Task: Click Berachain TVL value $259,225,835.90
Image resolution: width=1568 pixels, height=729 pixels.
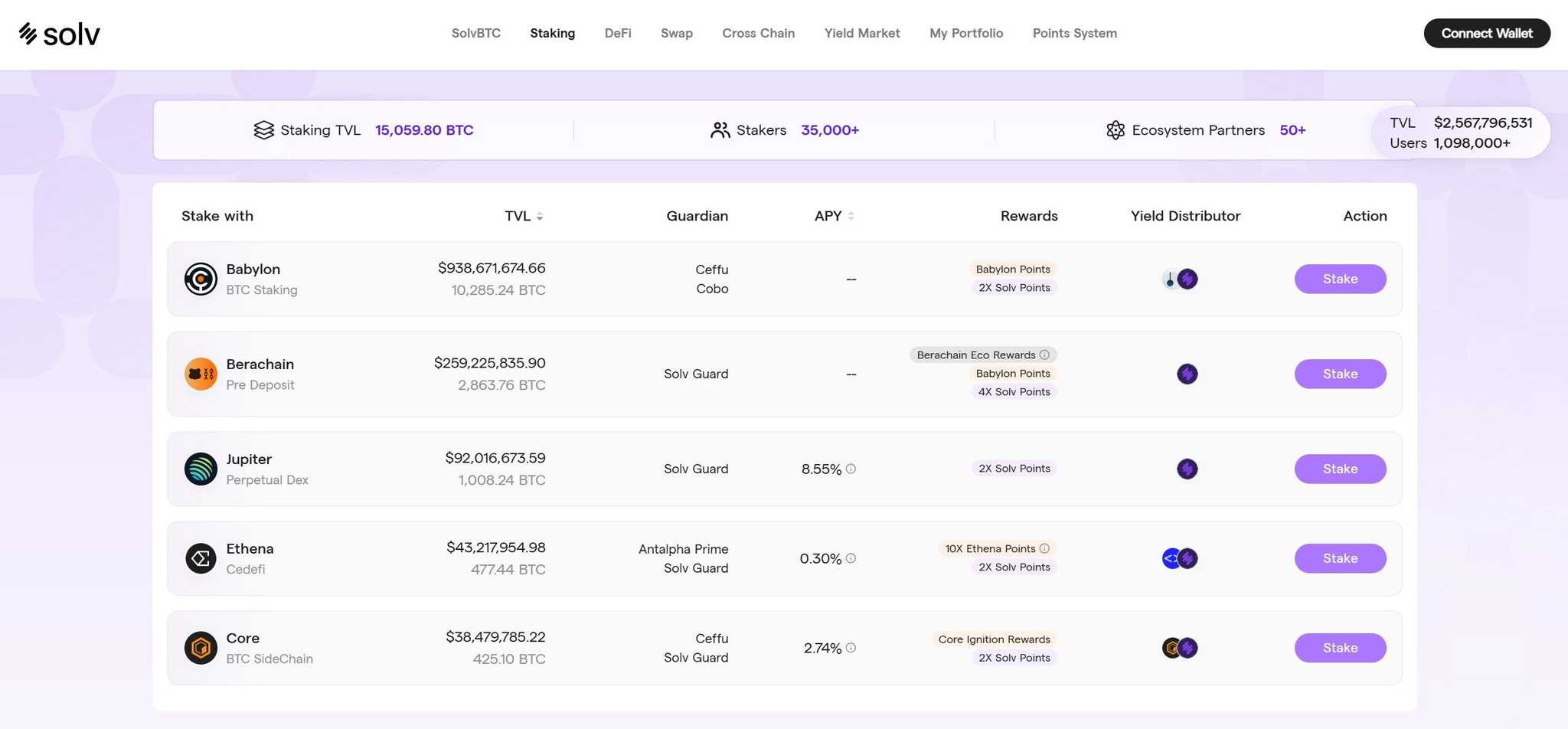Action: coord(490,363)
